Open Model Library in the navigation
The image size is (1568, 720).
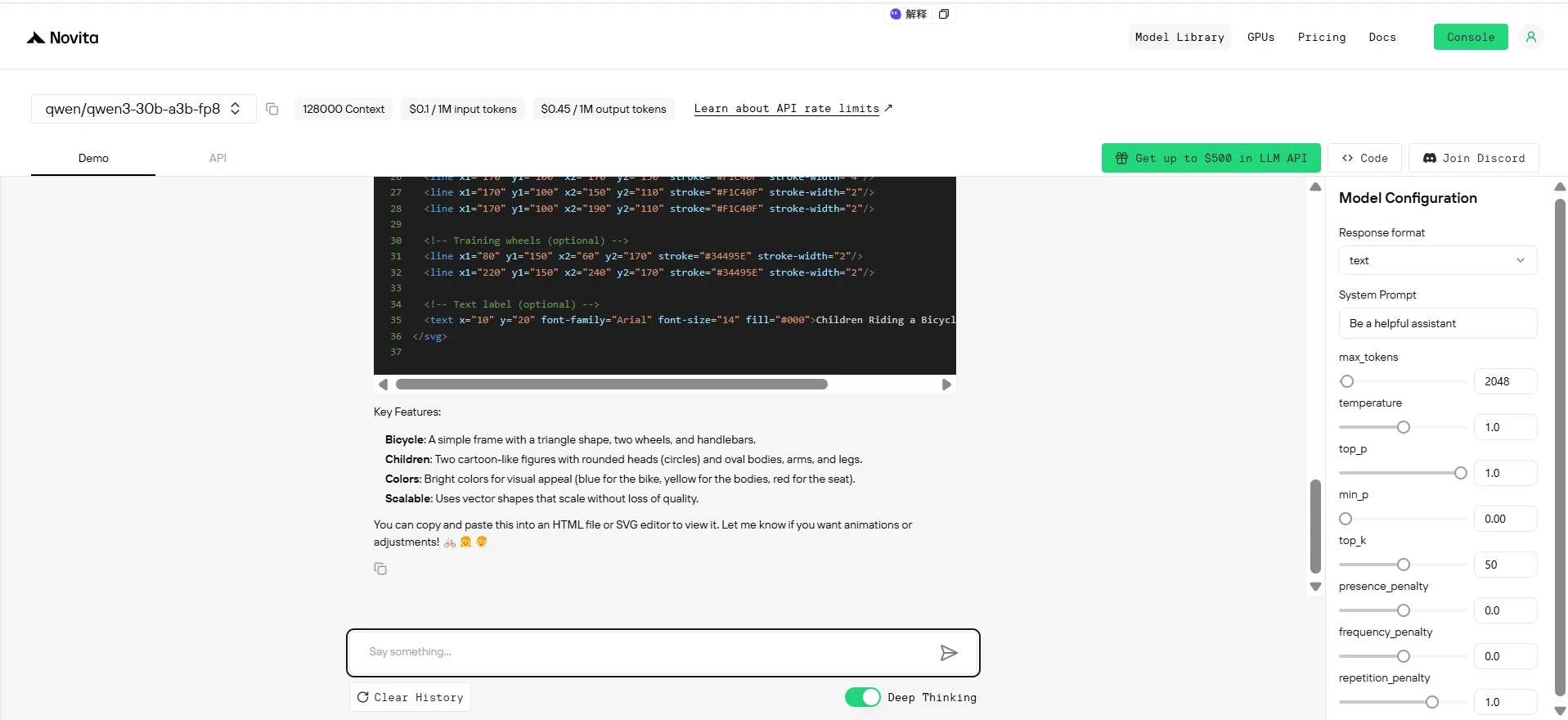click(x=1179, y=37)
